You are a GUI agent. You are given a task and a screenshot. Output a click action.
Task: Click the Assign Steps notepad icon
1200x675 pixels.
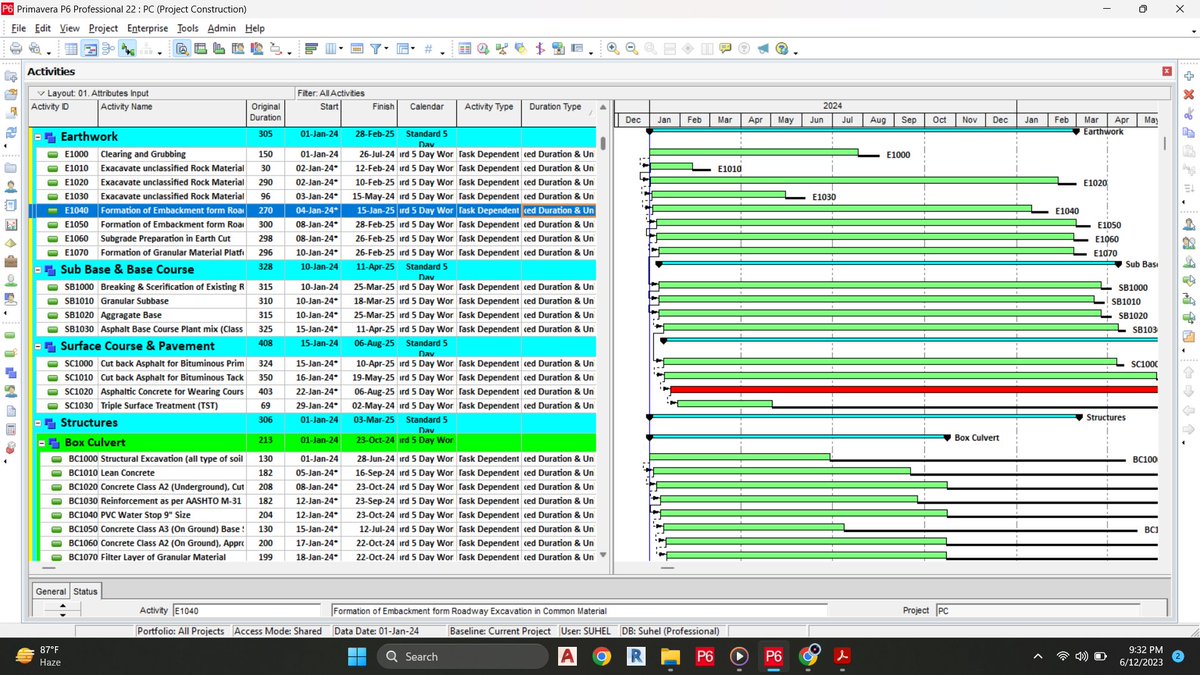(x=1189, y=337)
